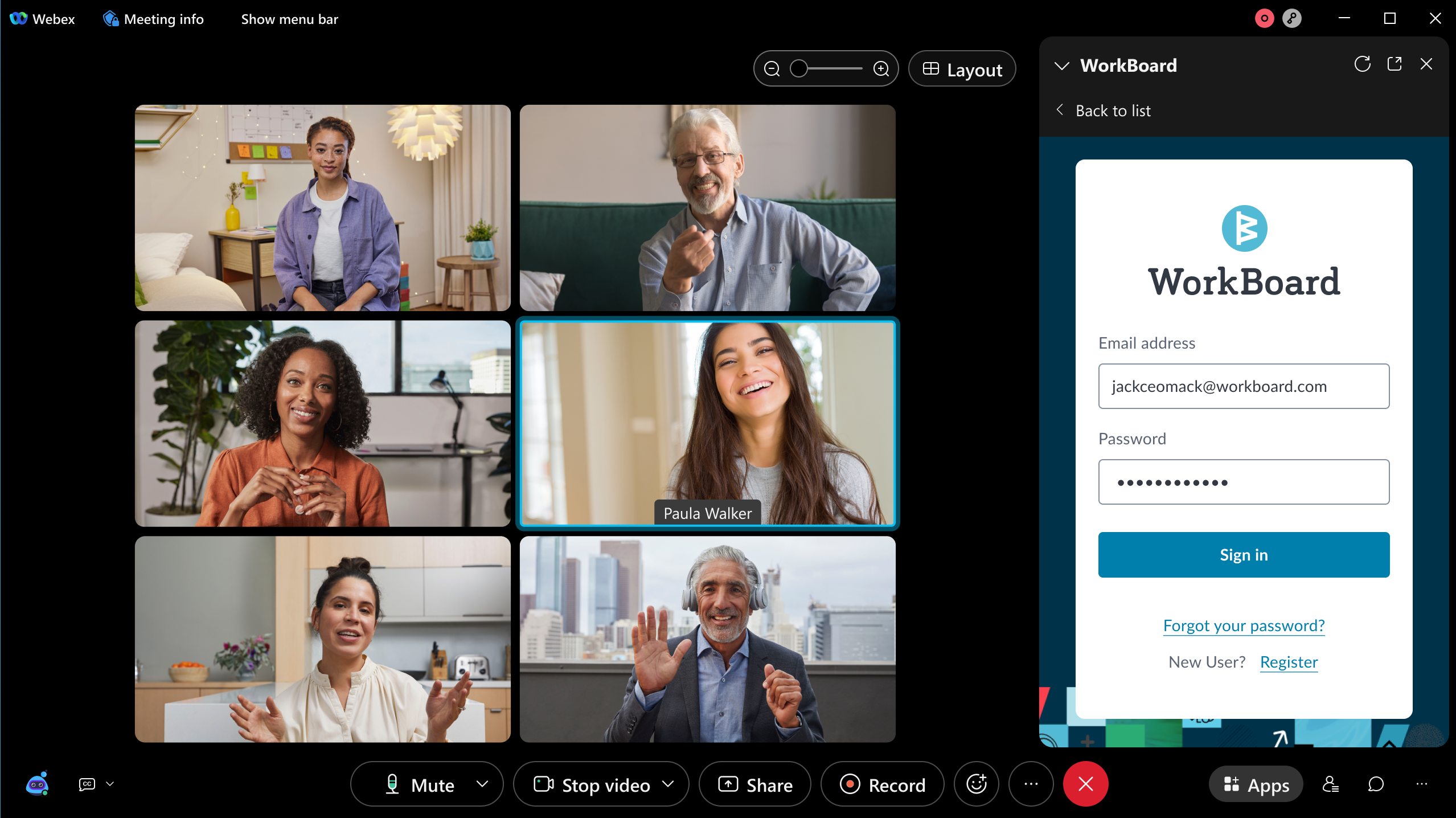Click the Share button
1456x818 pixels.
(754, 784)
